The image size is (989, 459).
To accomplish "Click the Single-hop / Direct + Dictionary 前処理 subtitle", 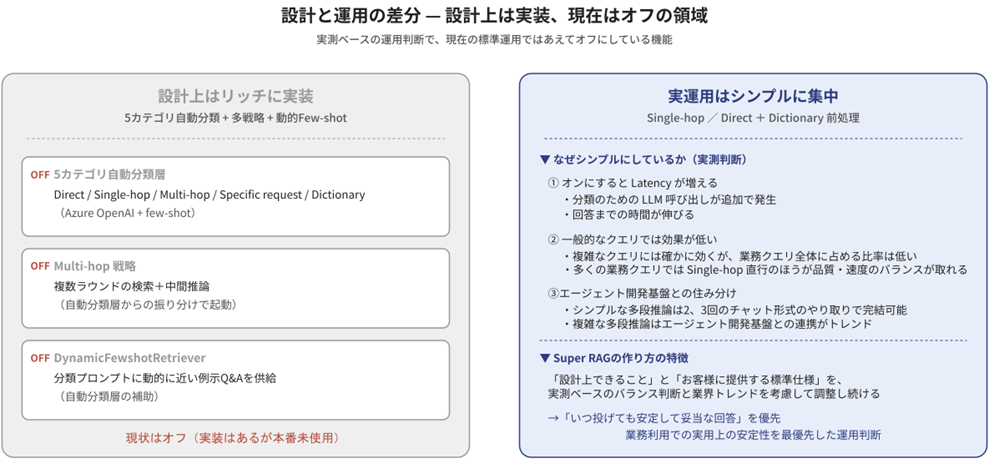I will [x=752, y=118].
